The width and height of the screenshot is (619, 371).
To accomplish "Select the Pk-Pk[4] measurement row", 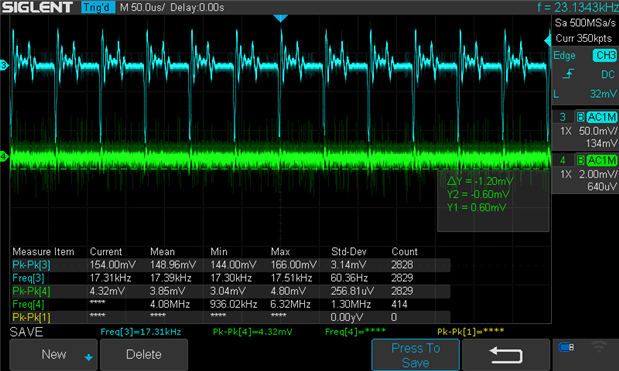I will pyautogui.click(x=230, y=291).
